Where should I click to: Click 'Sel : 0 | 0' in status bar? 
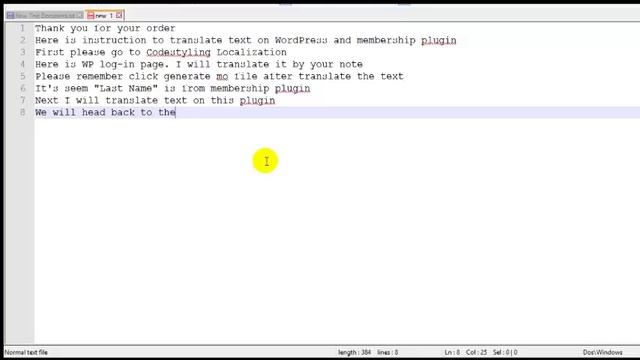pos(505,352)
